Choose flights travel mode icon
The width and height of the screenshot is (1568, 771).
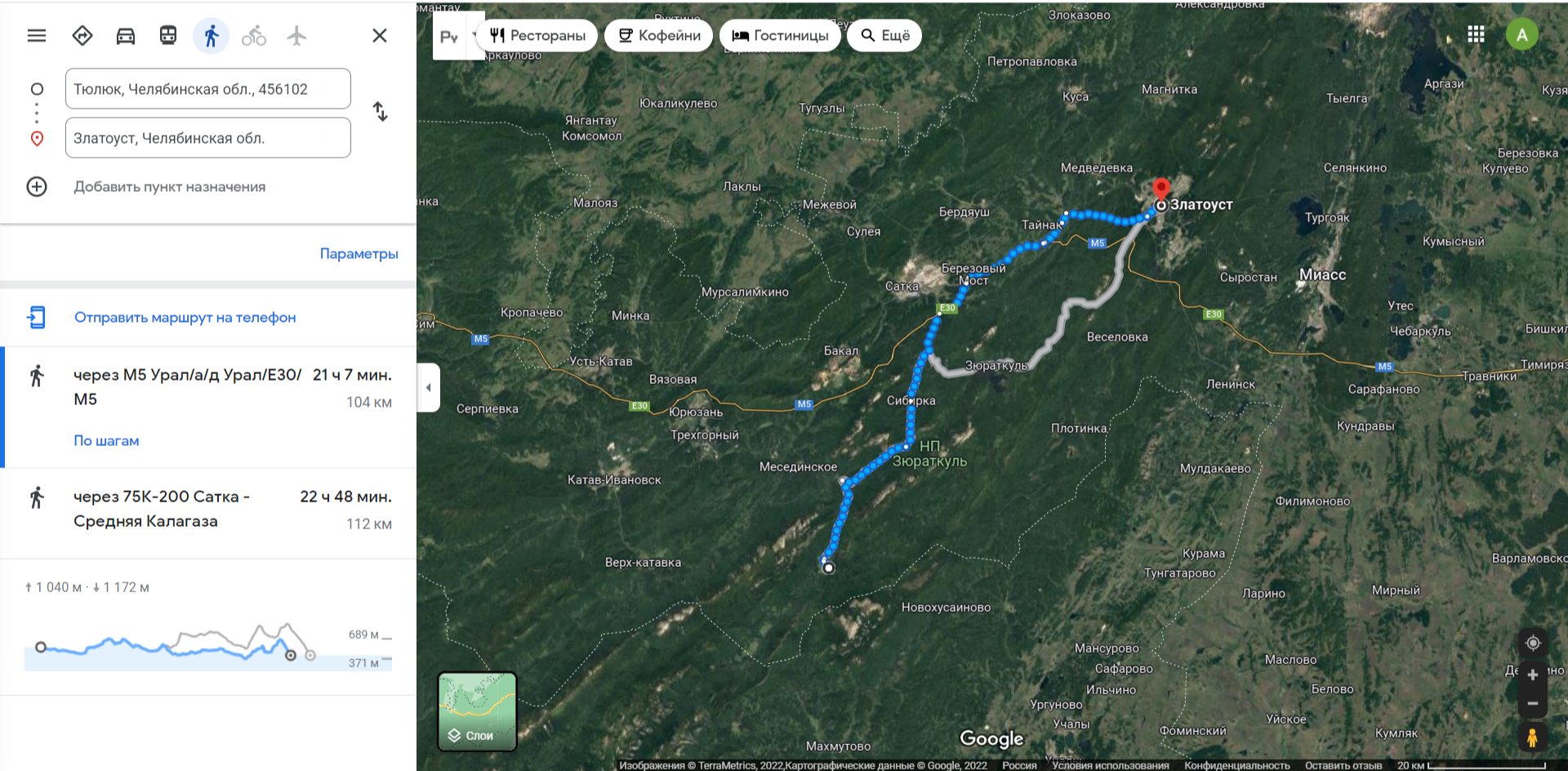click(296, 36)
